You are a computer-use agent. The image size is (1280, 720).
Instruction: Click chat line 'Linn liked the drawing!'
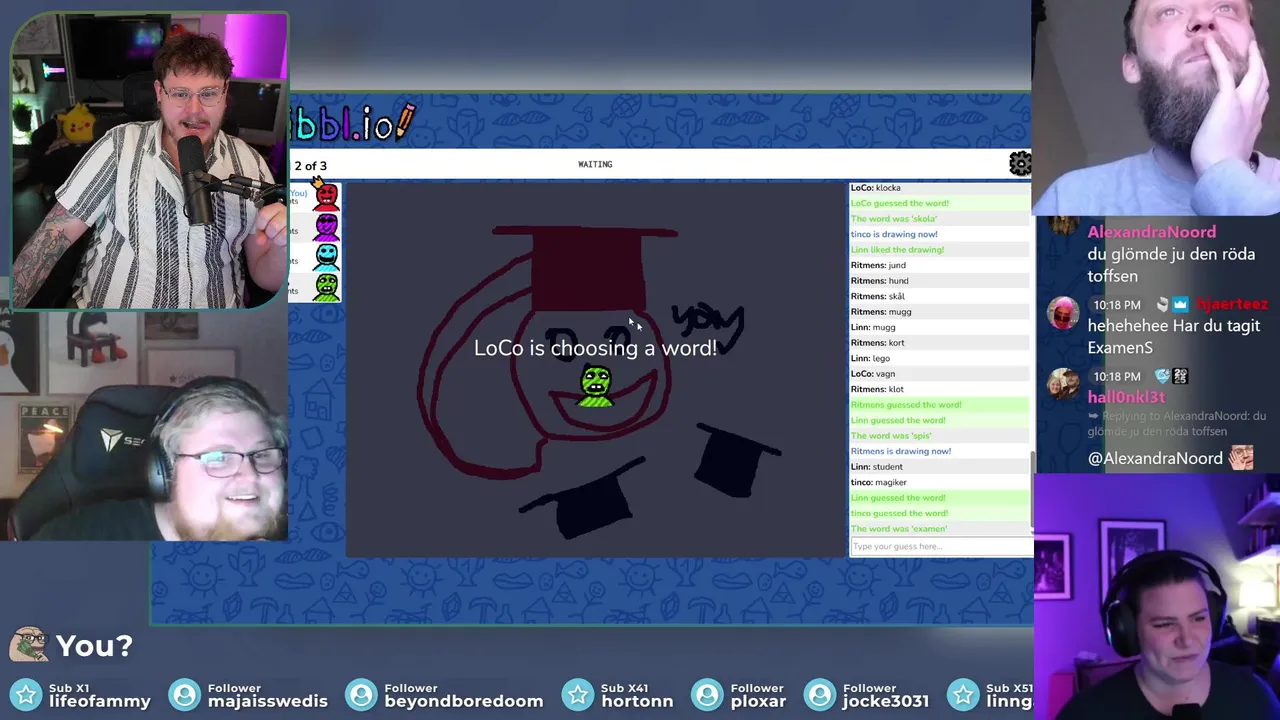click(x=939, y=250)
